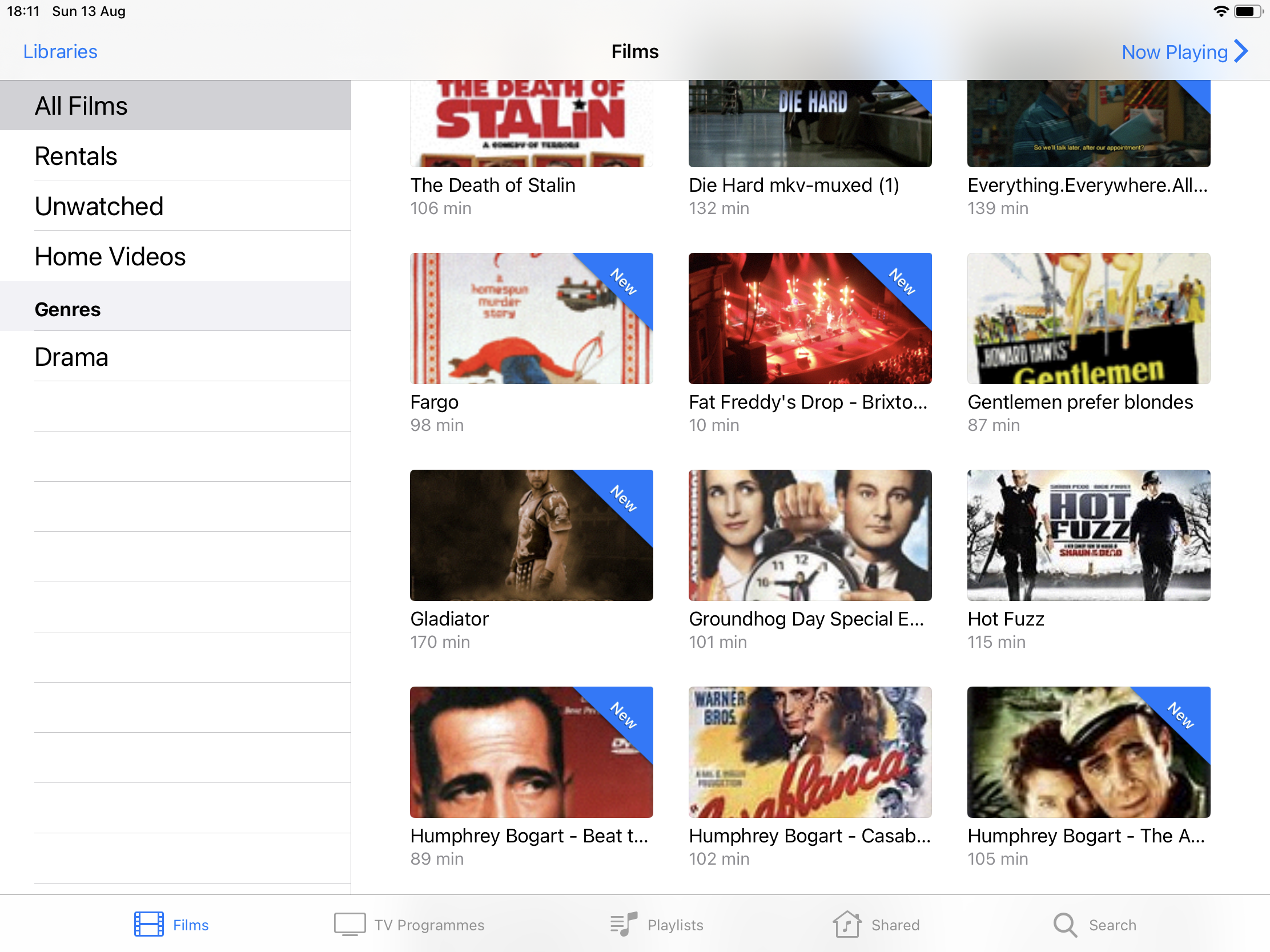1270x952 pixels.
Task: Tap the 'Sun 13 Aug' date in status bar
Action: click(89, 11)
